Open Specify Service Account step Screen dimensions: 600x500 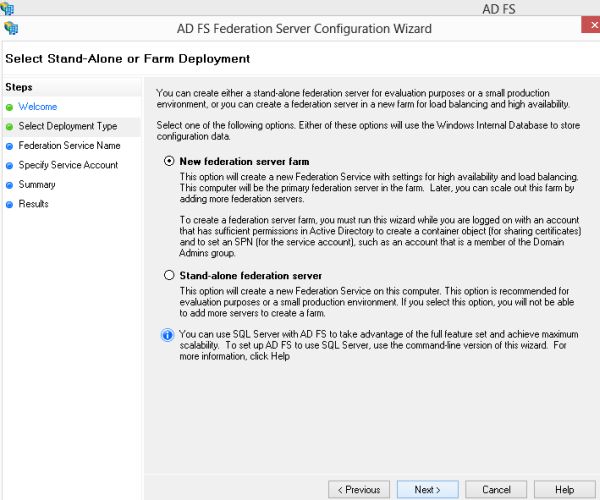[68, 165]
